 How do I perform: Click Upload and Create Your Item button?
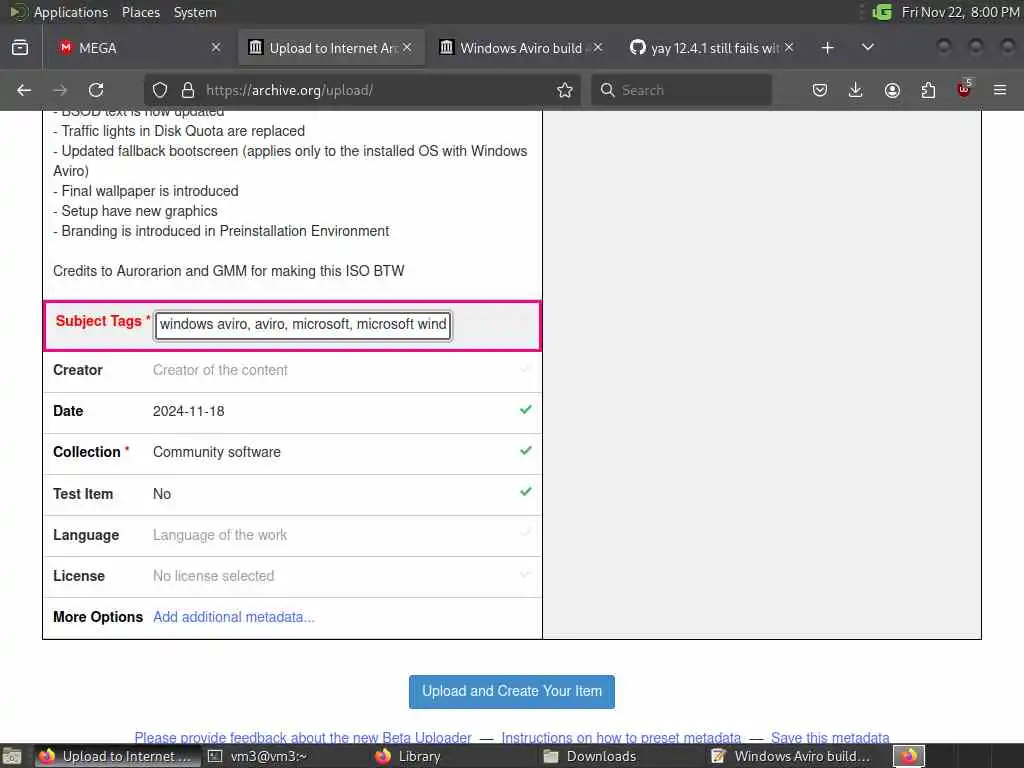coord(512,692)
